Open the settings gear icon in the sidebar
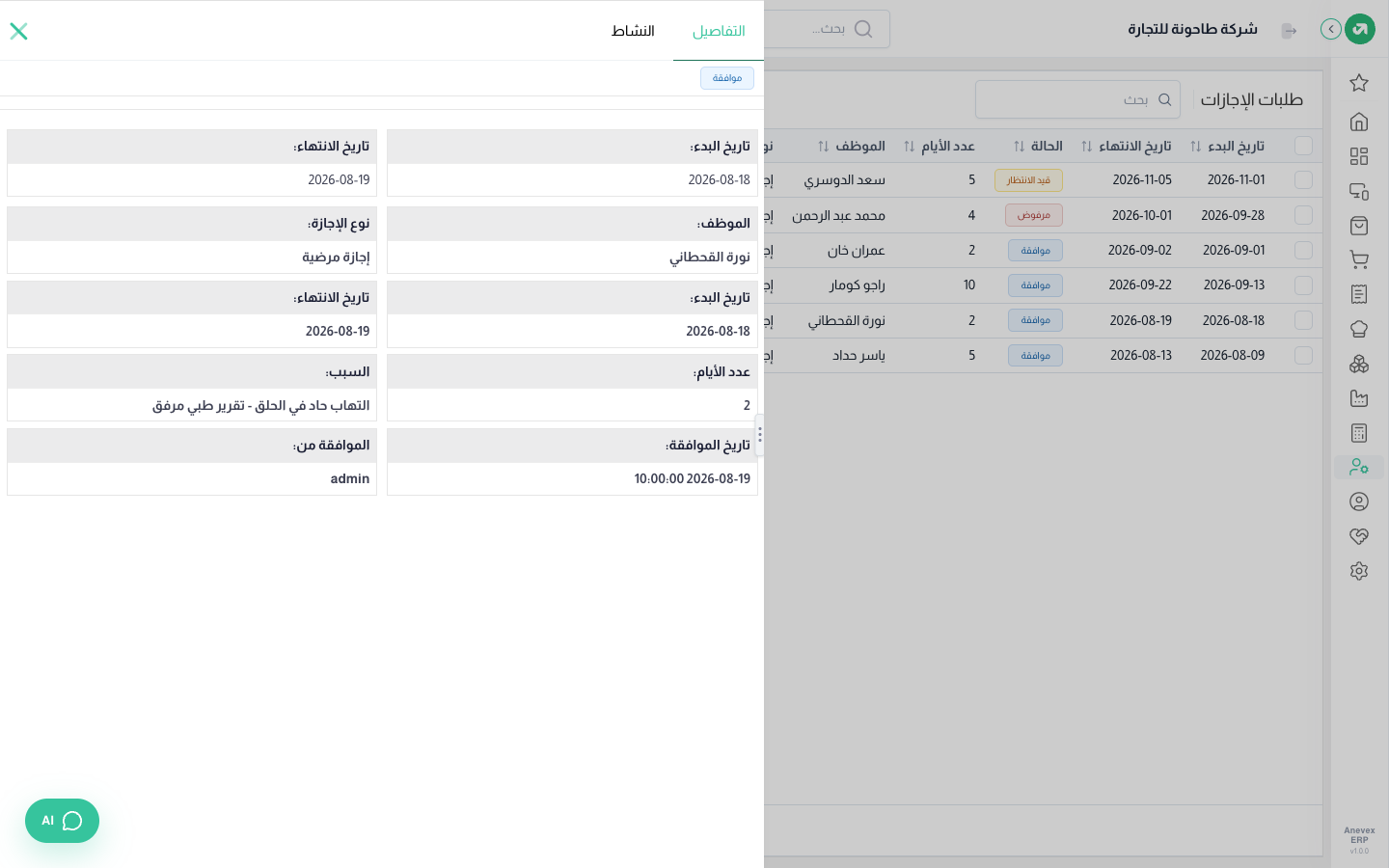The height and width of the screenshot is (868, 1389). [1359, 571]
